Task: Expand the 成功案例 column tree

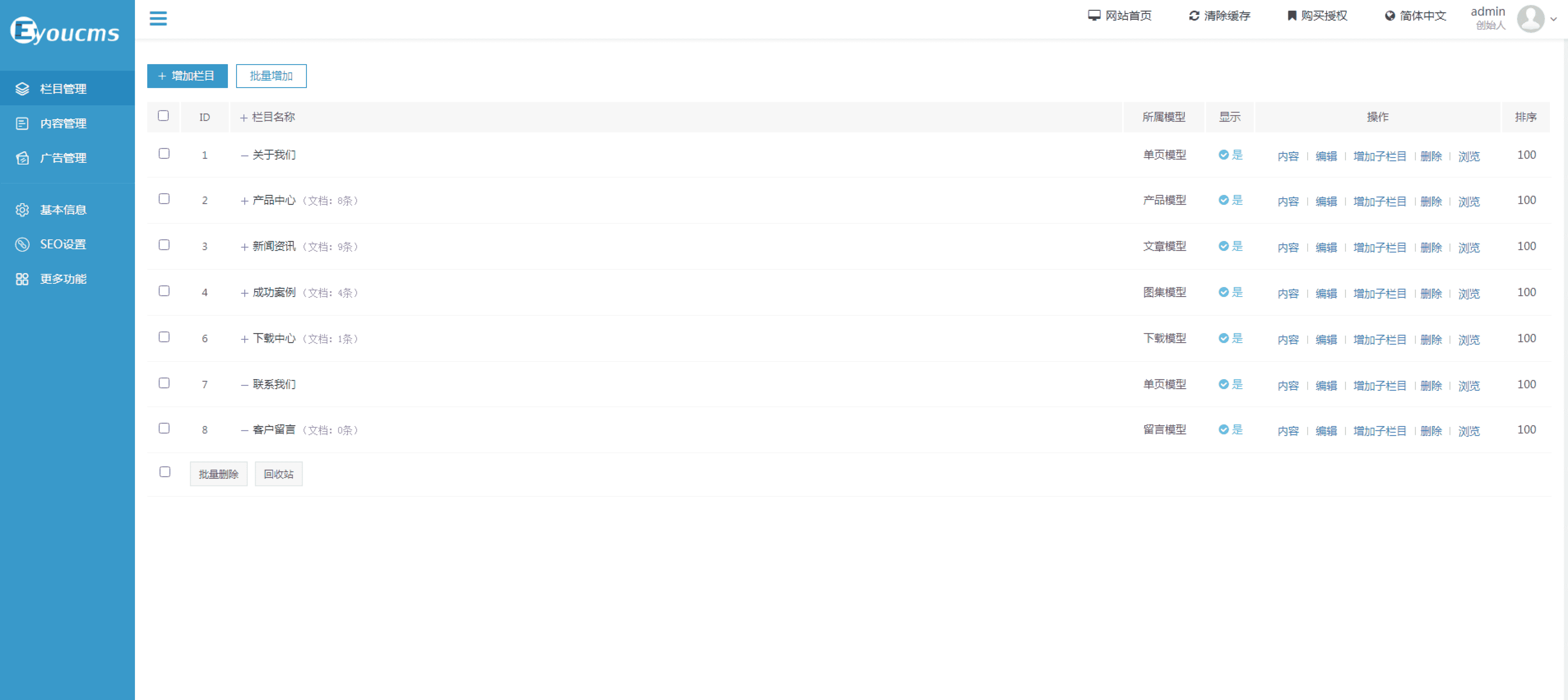Action: (244, 293)
